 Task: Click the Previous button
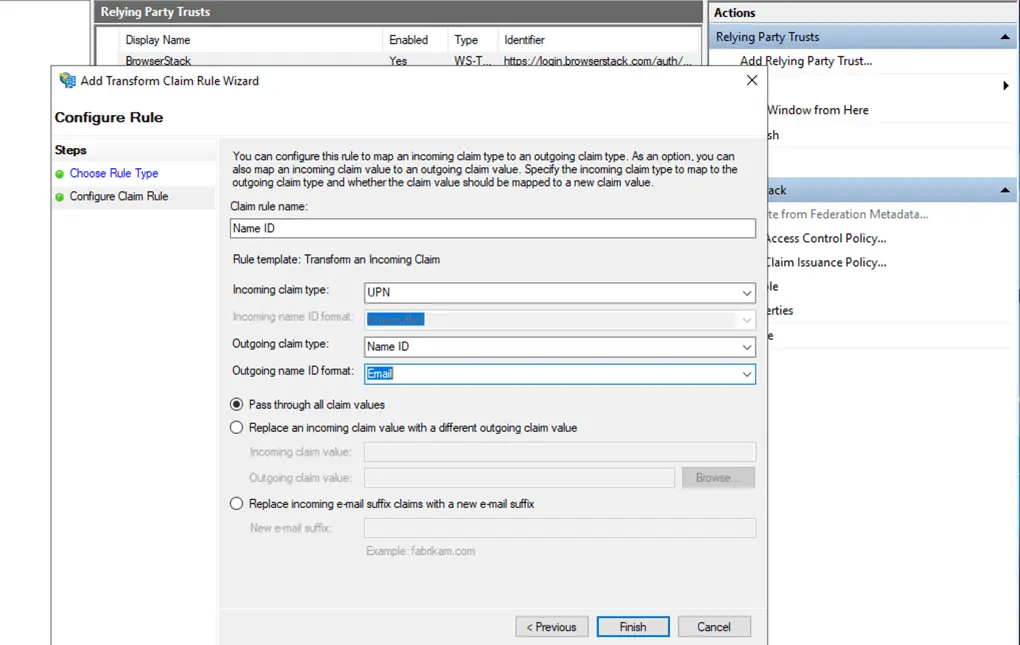point(552,627)
